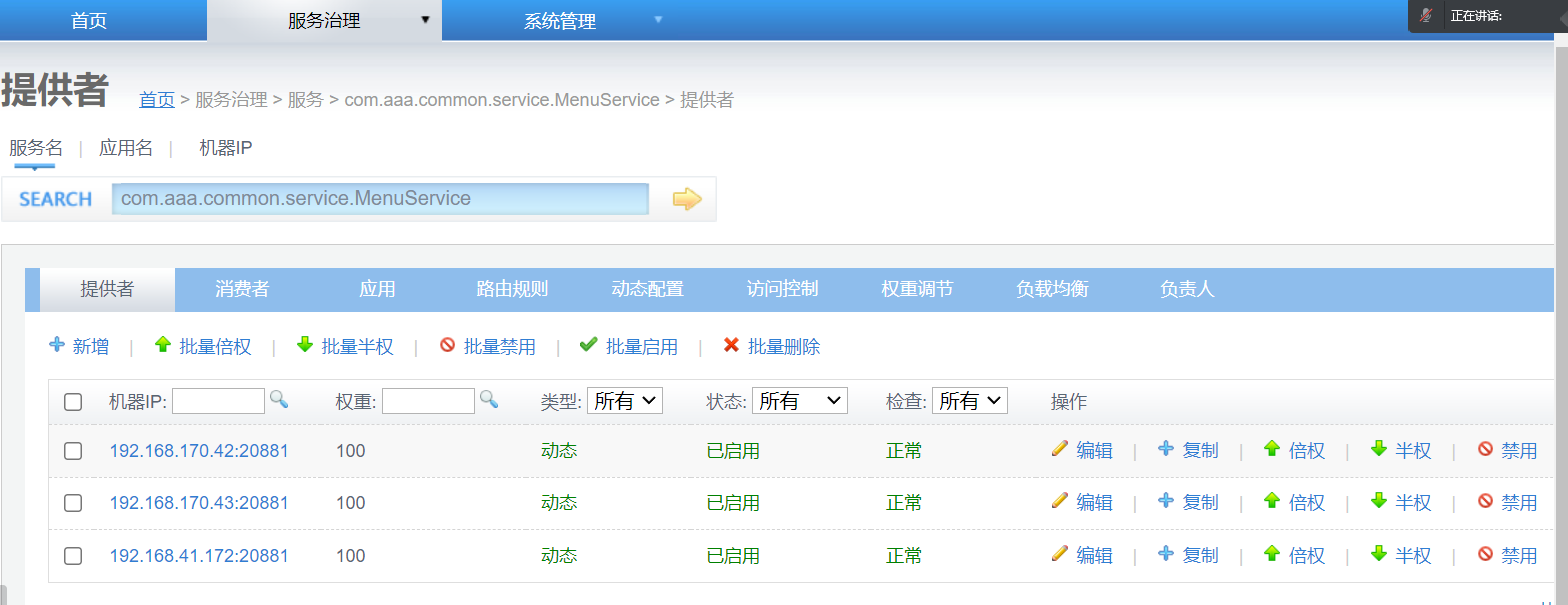Click the muted microphone icon in 正在讲话 overlay
1568x605 pixels.
tap(1426, 15)
